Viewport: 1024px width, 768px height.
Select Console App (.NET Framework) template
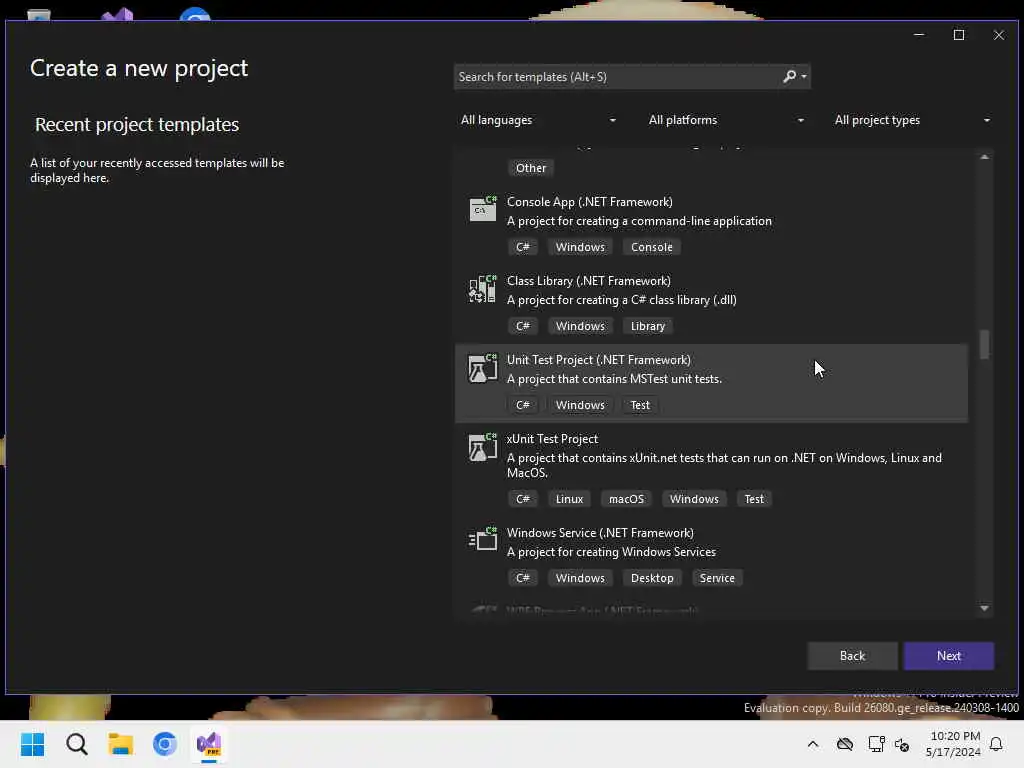(711, 225)
